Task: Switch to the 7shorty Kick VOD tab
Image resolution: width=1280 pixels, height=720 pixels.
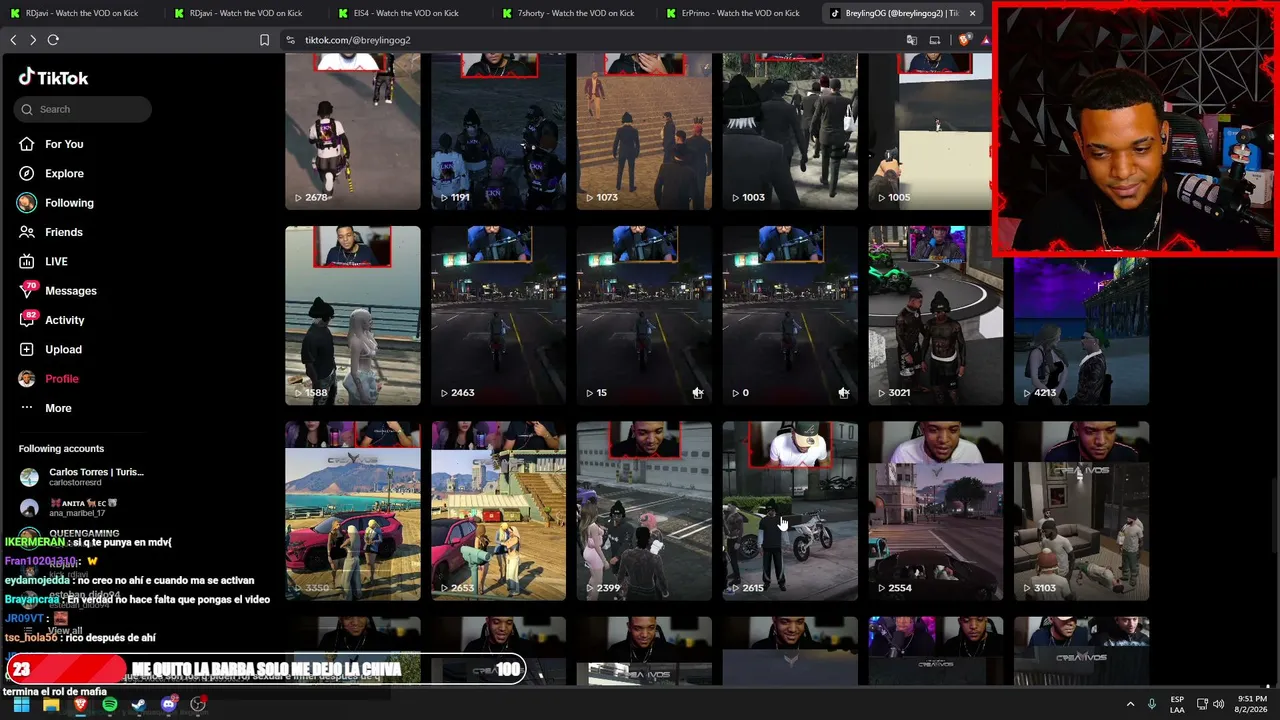Action: (x=570, y=13)
